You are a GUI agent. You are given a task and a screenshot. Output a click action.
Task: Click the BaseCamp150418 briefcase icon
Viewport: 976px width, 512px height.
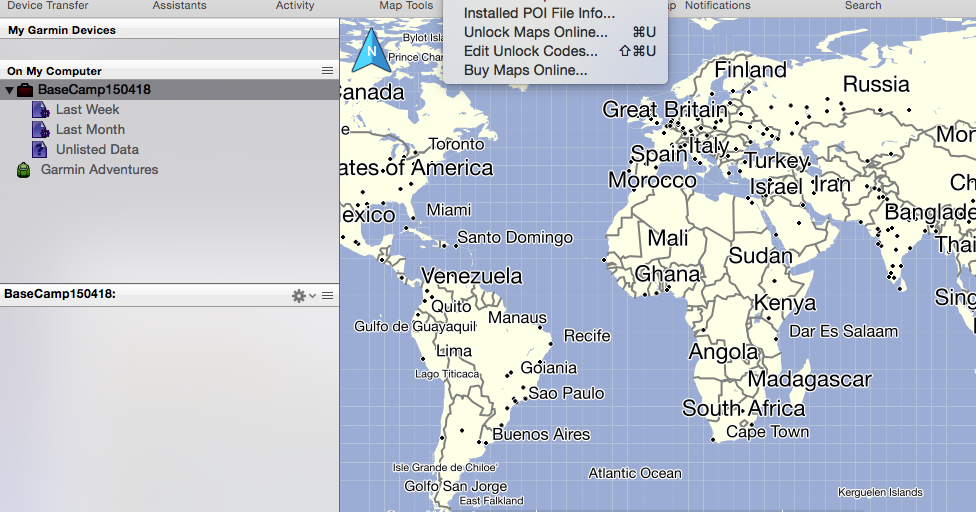(25, 90)
